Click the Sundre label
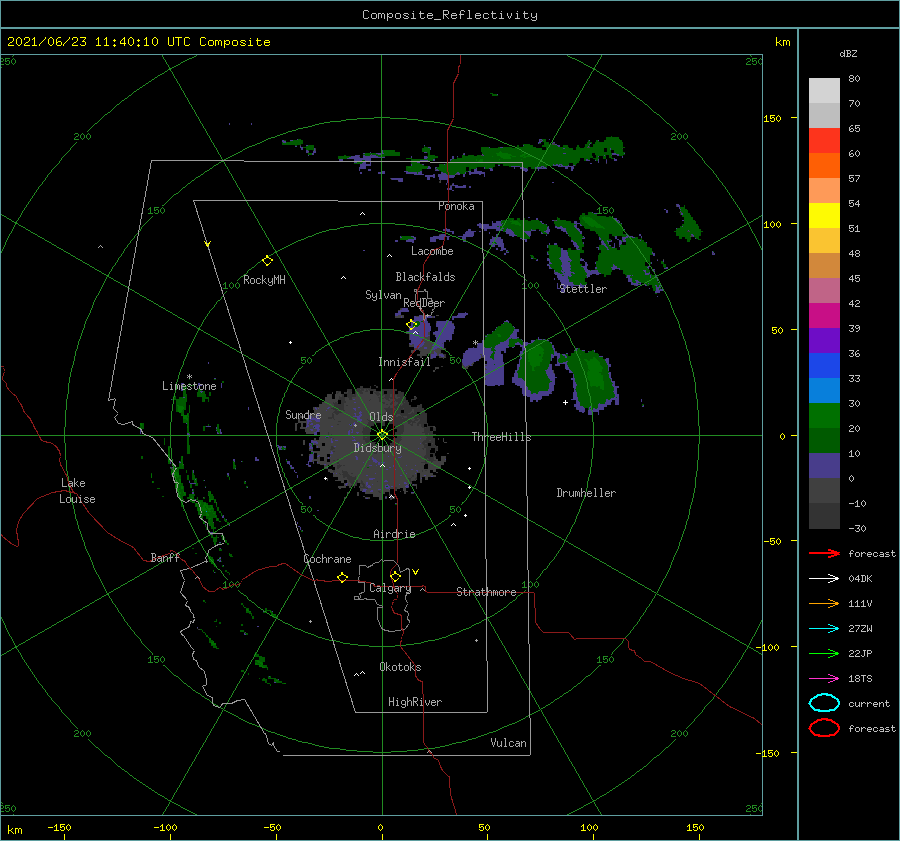 (303, 414)
